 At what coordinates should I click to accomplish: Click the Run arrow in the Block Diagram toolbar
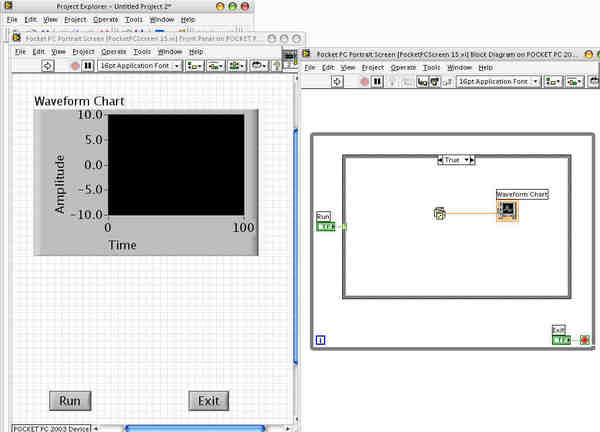pos(337,82)
